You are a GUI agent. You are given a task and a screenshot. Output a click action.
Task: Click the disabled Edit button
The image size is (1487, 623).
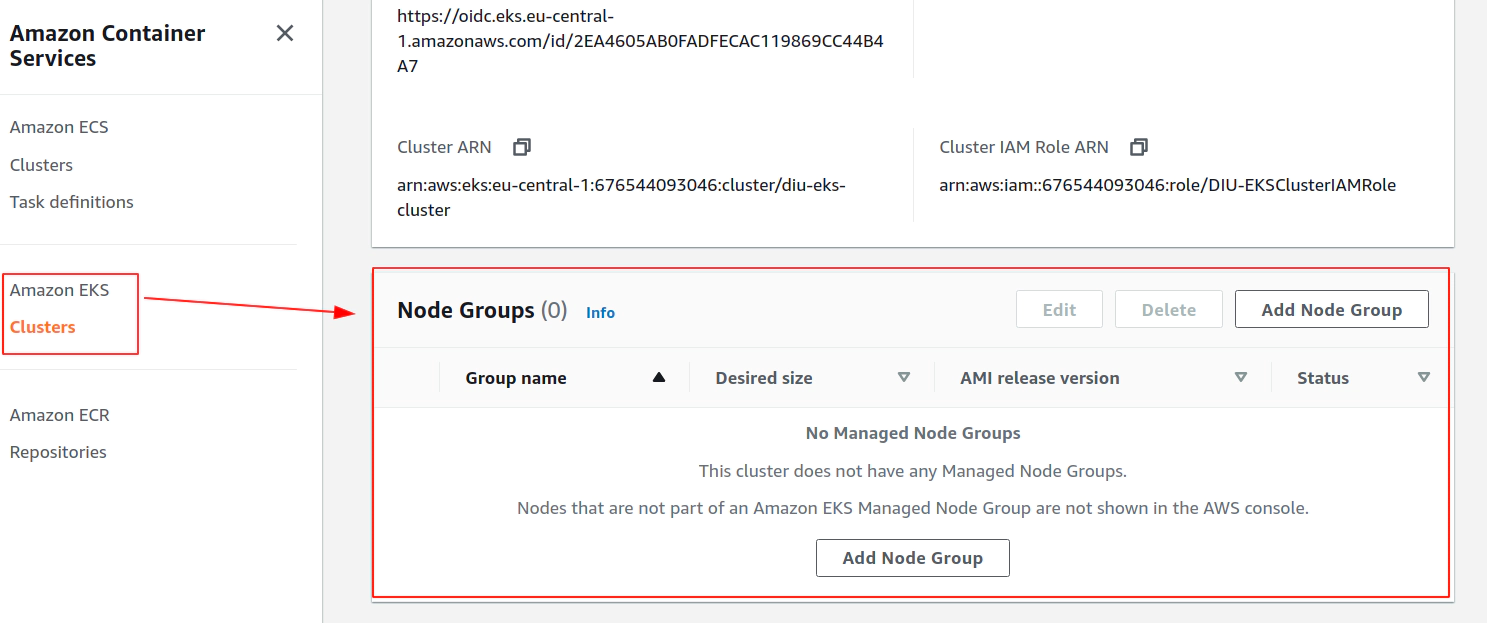pyautogui.click(x=1059, y=309)
